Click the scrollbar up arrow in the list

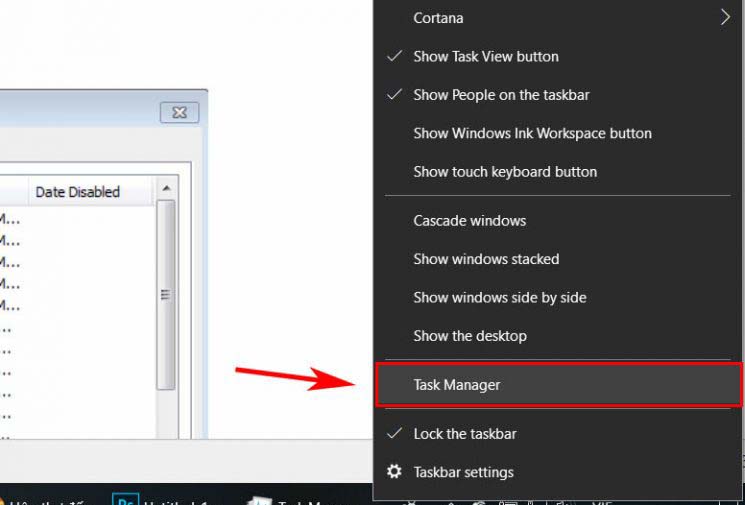[x=166, y=189]
